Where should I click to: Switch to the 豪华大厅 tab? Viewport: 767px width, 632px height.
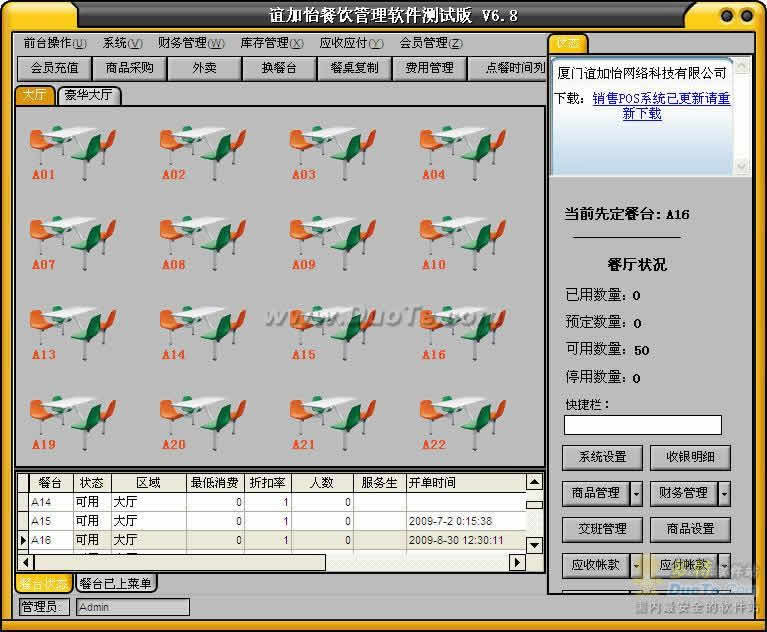90,95
